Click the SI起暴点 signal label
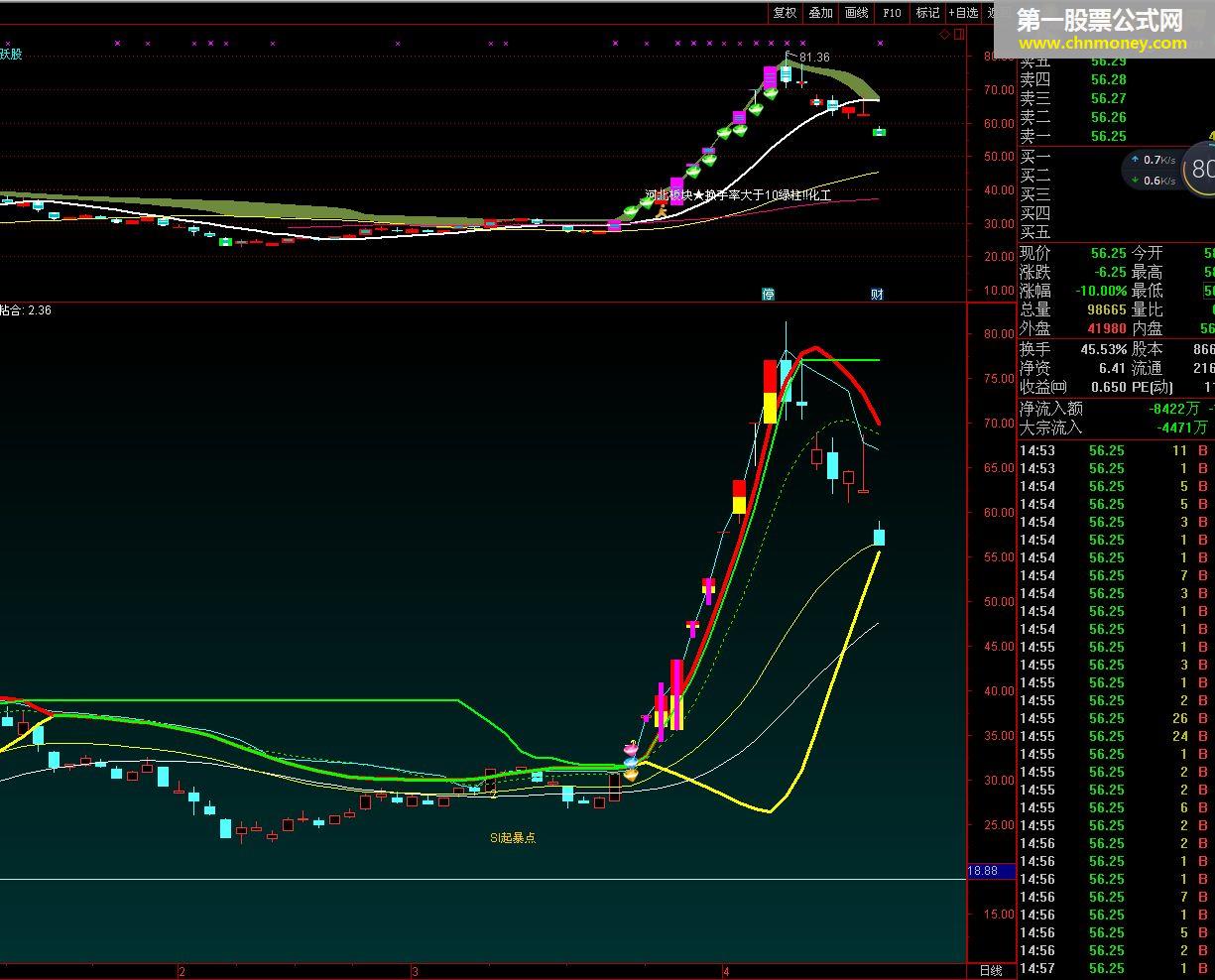This screenshot has width=1215, height=980. click(513, 838)
